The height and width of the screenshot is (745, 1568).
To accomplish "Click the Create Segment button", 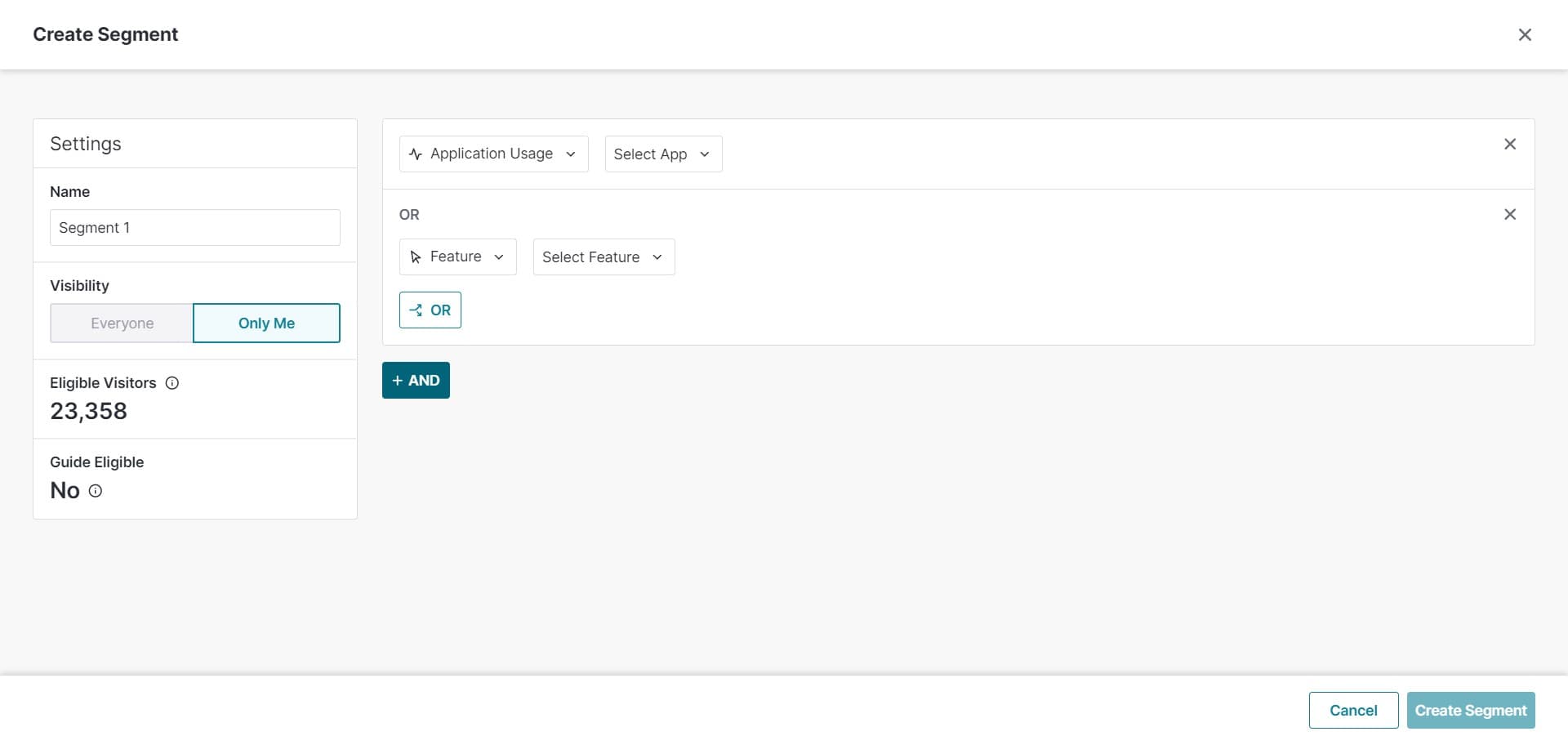I will pos(1470,711).
